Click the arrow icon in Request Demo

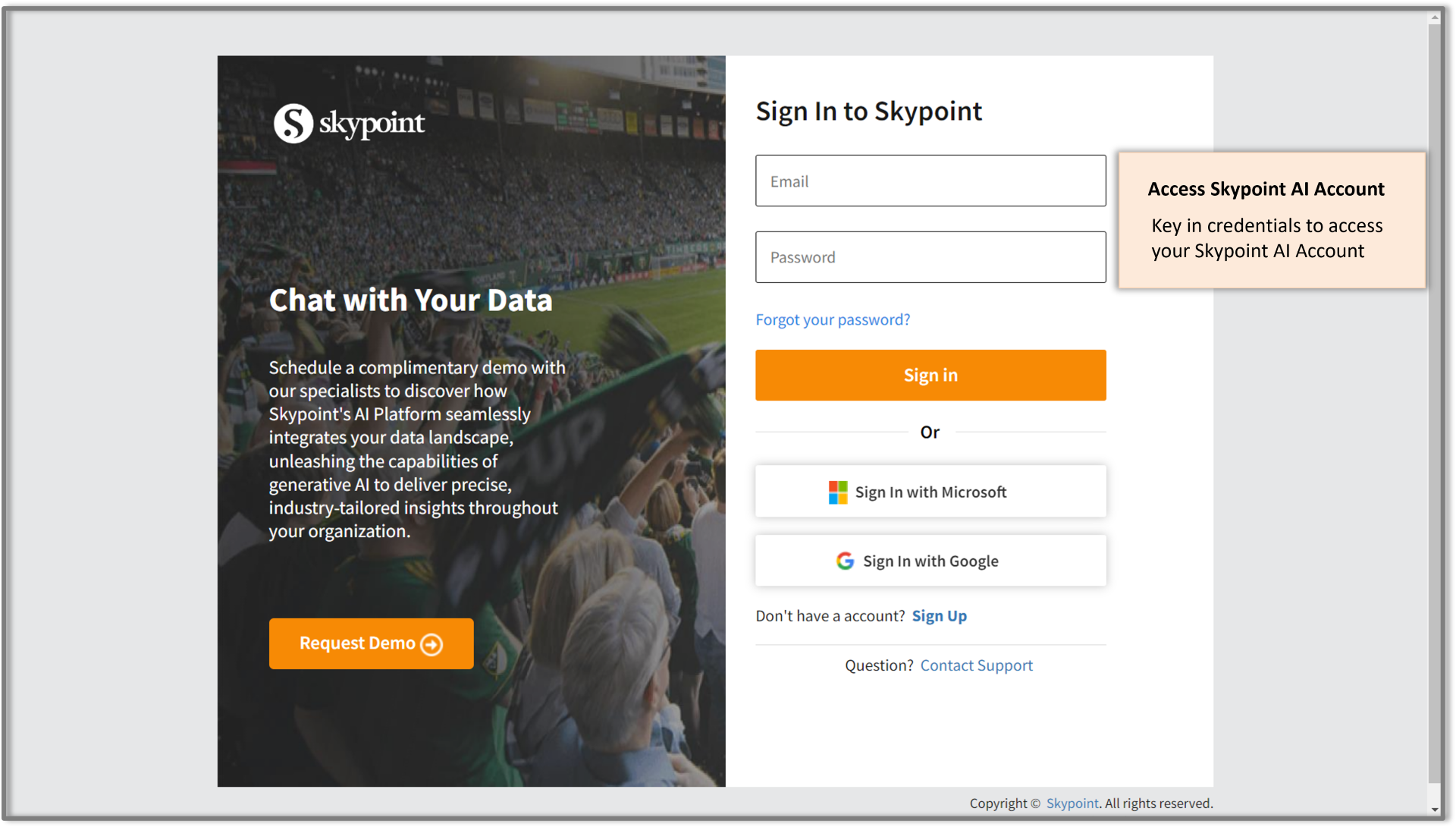(431, 644)
